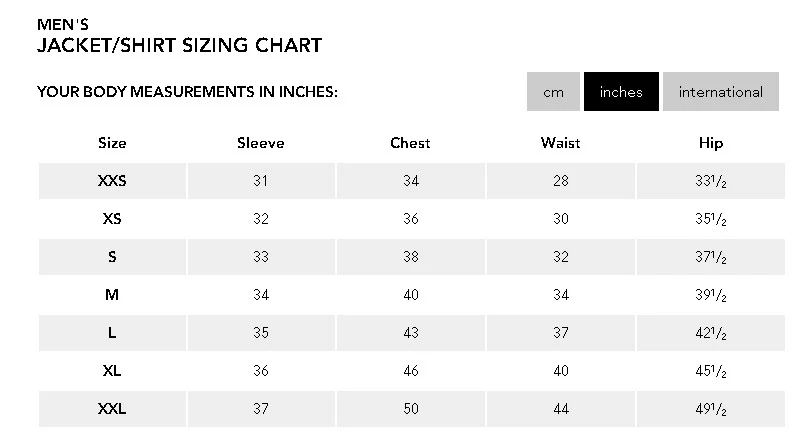Image resolution: width=807 pixels, height=447 pixels.
Task: Select the S size row label
Action: [x=112, y=257]
